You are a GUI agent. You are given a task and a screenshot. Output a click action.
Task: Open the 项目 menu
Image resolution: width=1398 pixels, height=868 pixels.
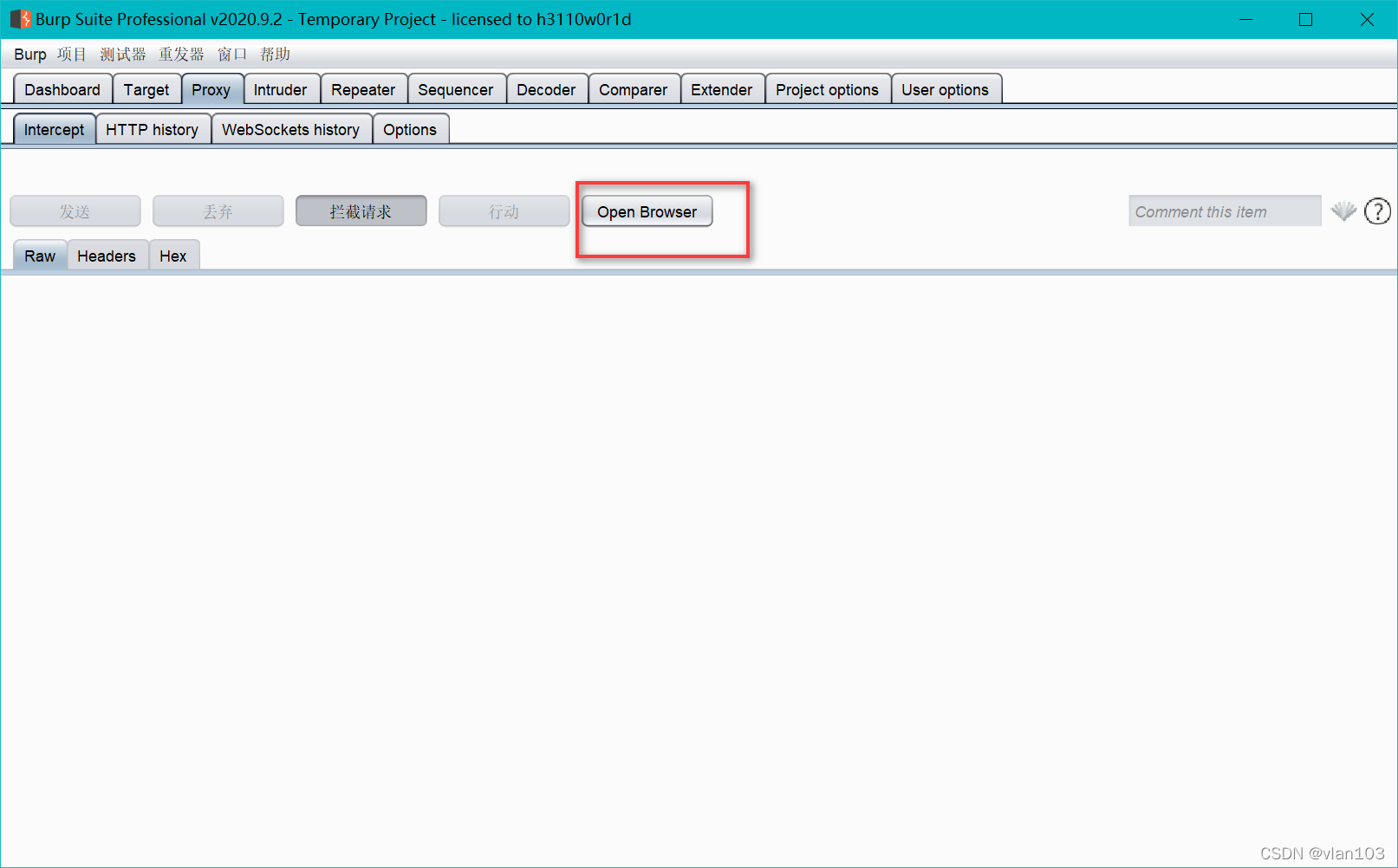[x=72, y=54]
